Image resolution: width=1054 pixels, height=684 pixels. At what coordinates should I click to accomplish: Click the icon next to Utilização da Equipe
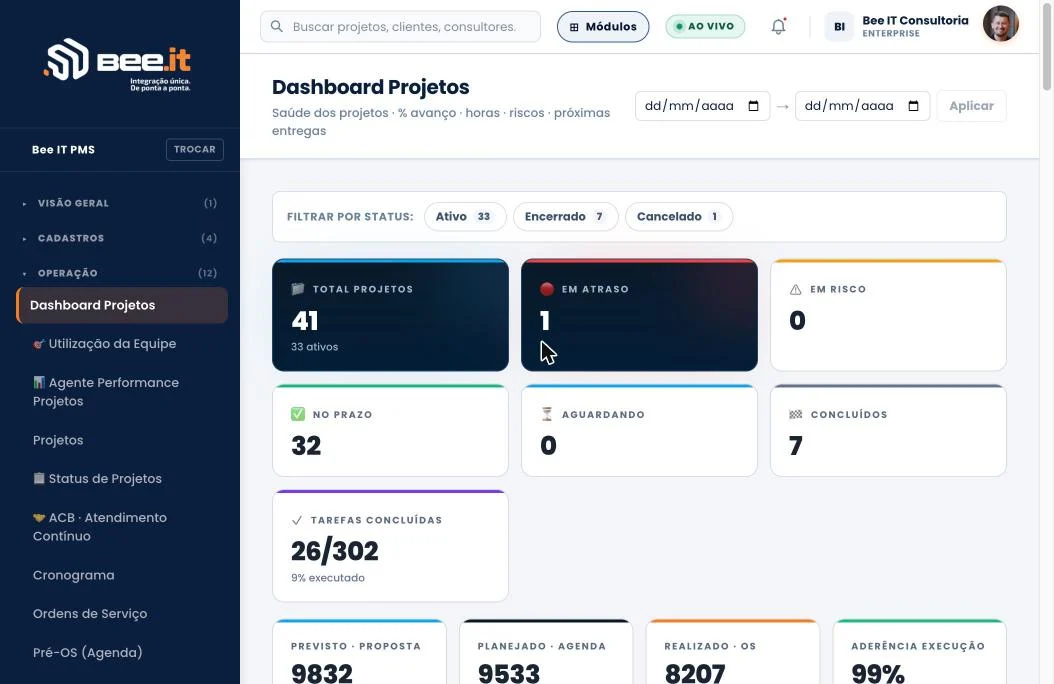click(38, 344)
